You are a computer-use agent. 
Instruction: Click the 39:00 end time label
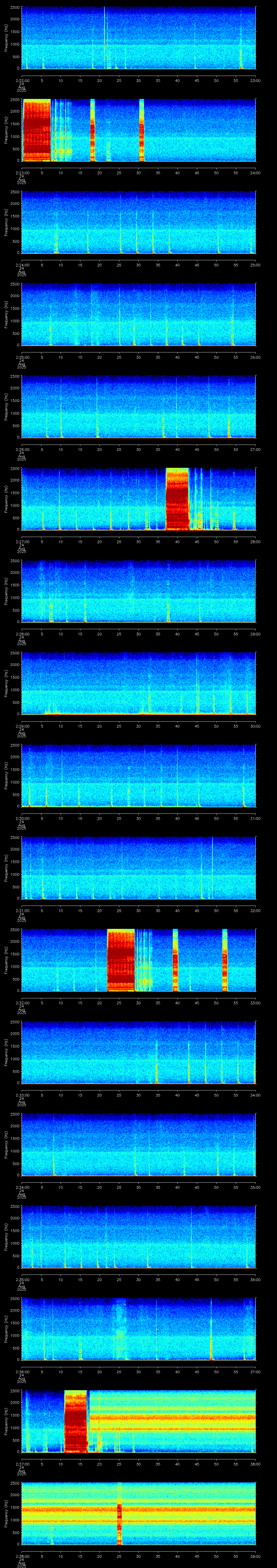255,1556
